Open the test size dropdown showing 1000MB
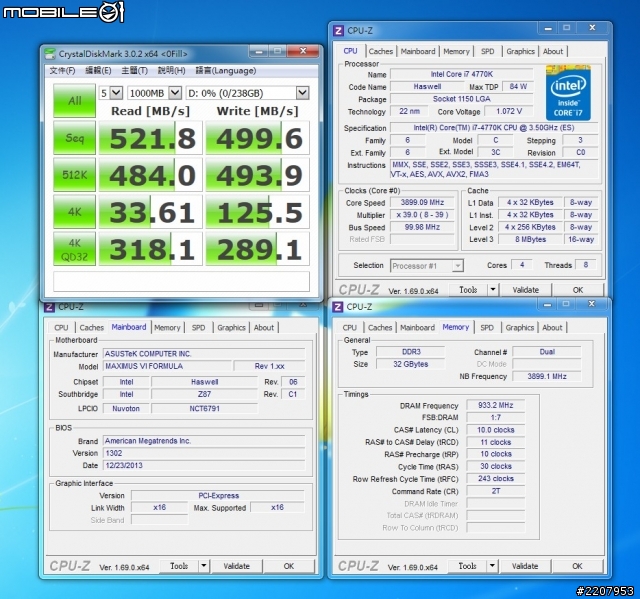The height and width of the screenshot is (599, 640). [x=155, y=93]
